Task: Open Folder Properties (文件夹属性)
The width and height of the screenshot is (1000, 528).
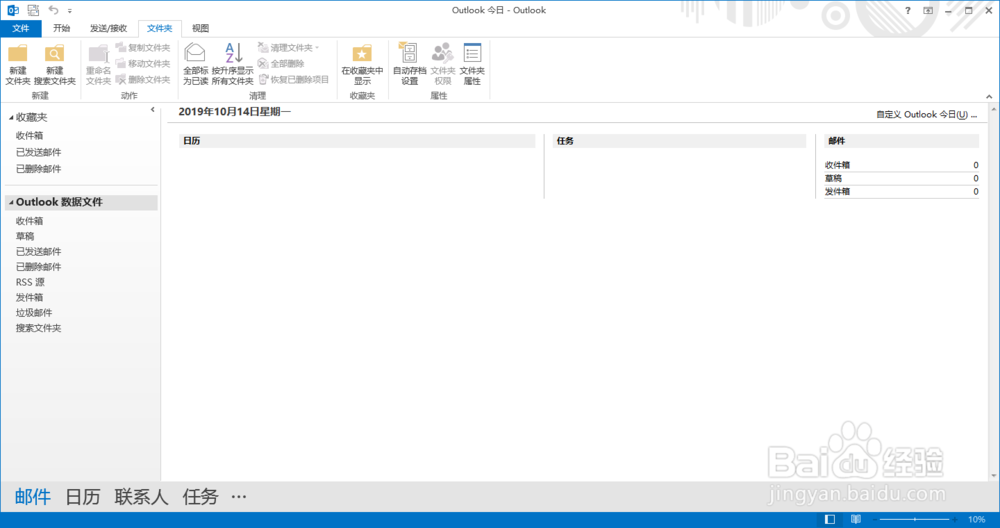Action: pyautogui.click(x=472, y=64)
